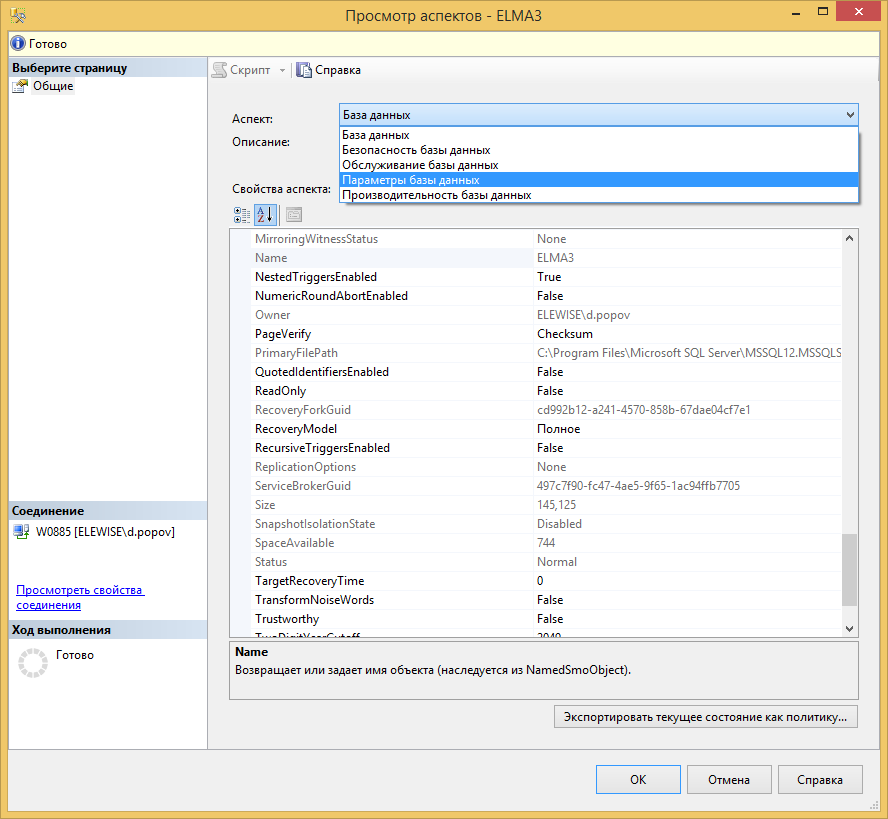This screenshot has width=888, height=819.
Task: Select the Общие page in the sidebar
Action: (52, 86)
